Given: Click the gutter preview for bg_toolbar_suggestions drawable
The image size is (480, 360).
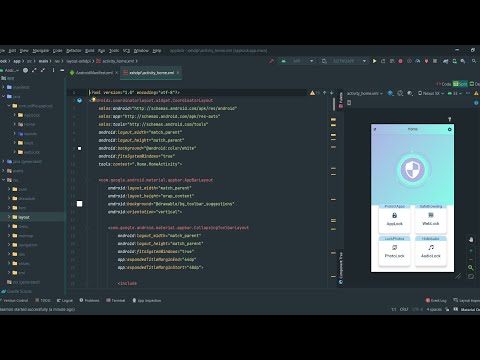Looking at the screenshot, I should tap(79, 204).
